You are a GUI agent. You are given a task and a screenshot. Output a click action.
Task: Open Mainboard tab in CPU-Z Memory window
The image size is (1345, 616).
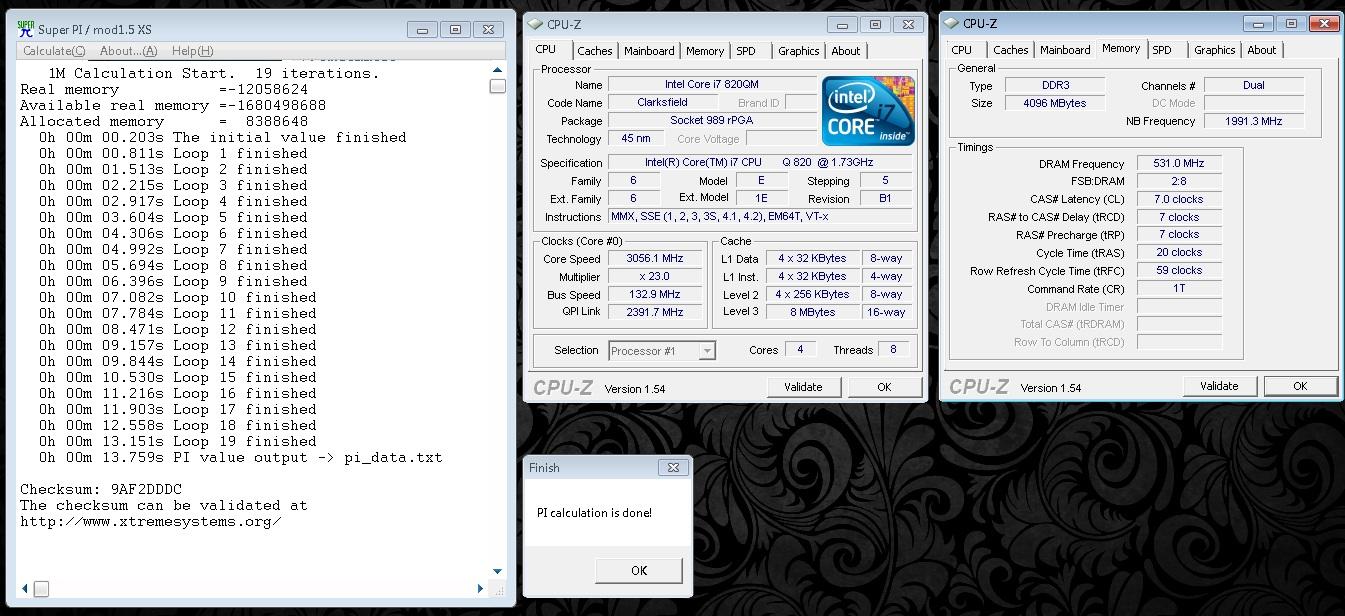(1065, 50)
